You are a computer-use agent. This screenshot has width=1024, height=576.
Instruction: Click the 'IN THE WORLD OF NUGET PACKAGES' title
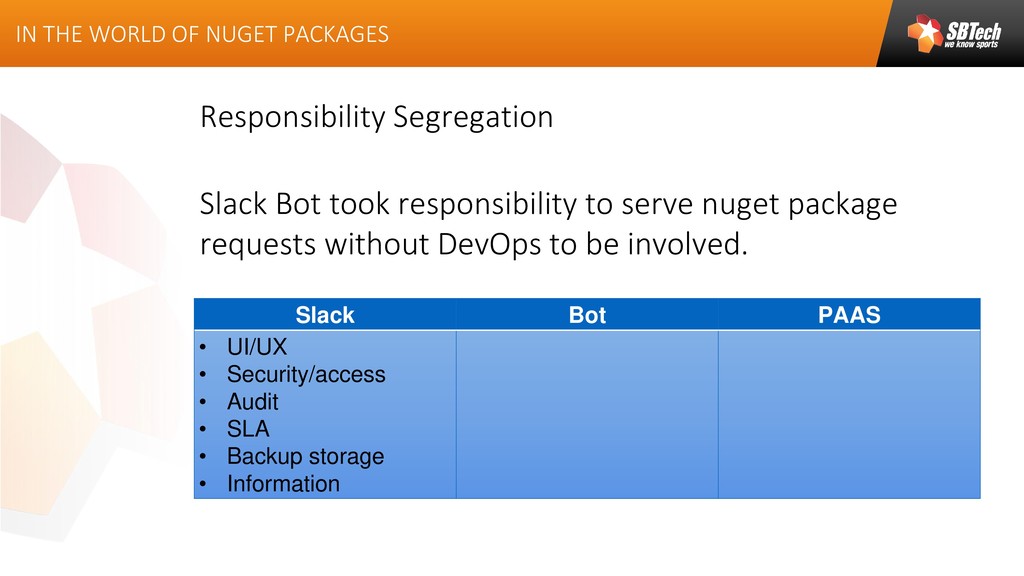coord(201,34)
